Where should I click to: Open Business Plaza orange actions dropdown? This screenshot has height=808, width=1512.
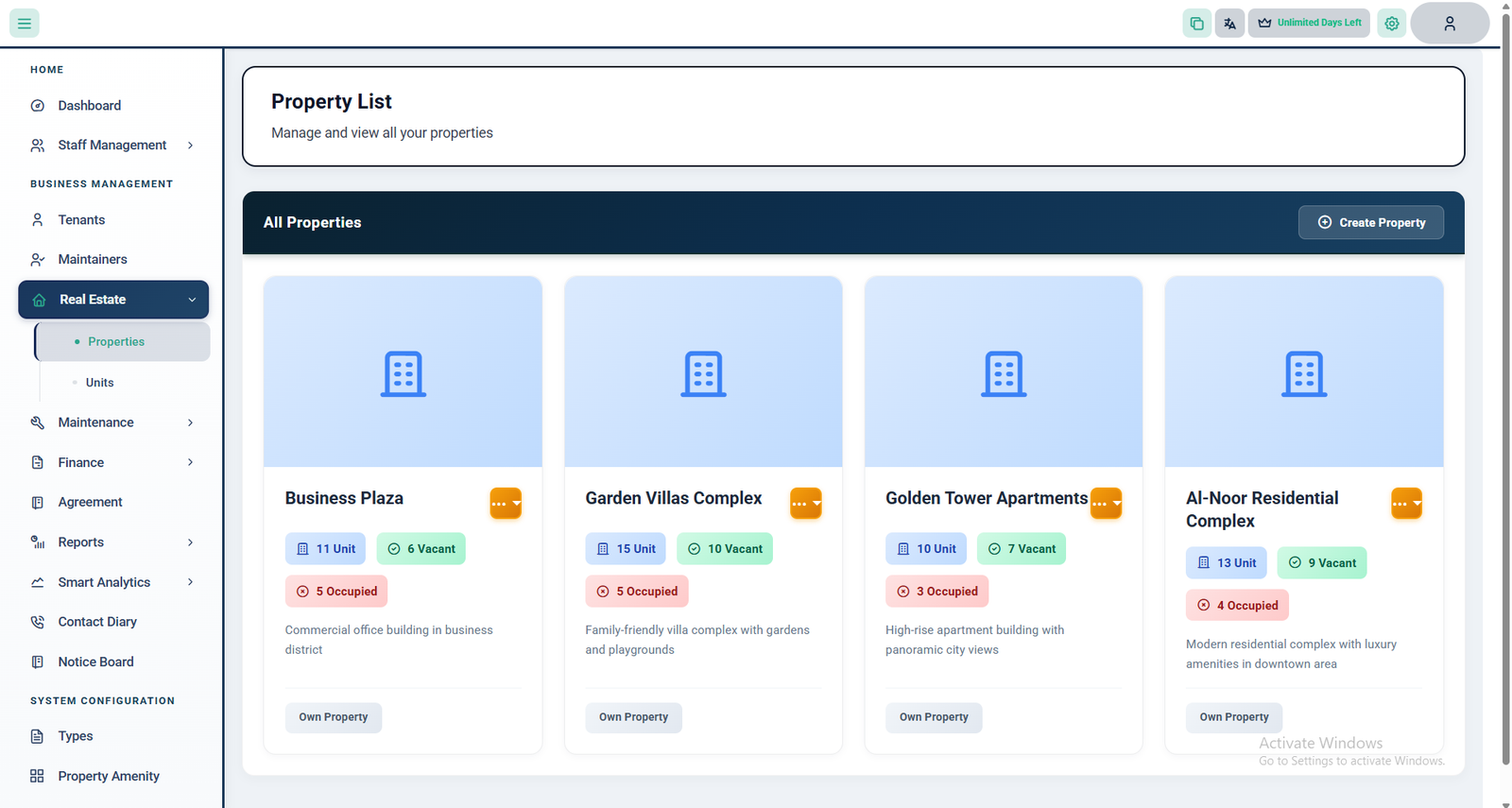pyautogui.click(x=506, y=503)
